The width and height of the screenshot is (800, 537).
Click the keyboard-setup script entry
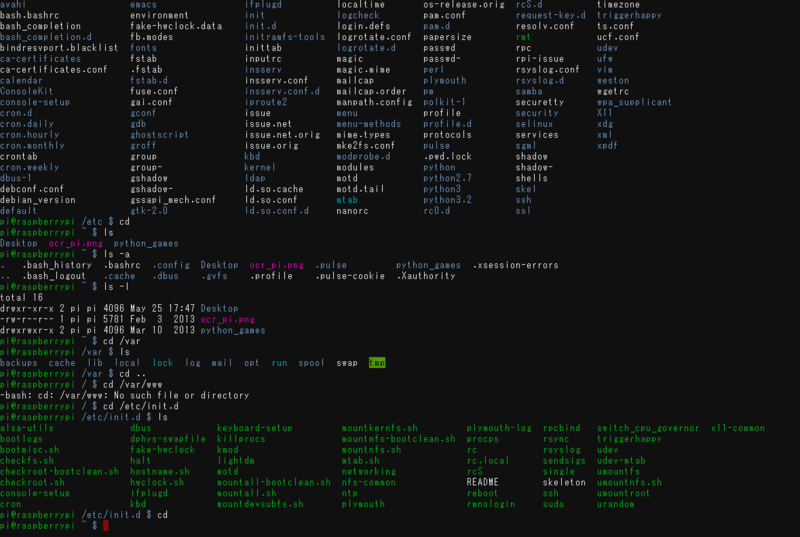point(255,428)
